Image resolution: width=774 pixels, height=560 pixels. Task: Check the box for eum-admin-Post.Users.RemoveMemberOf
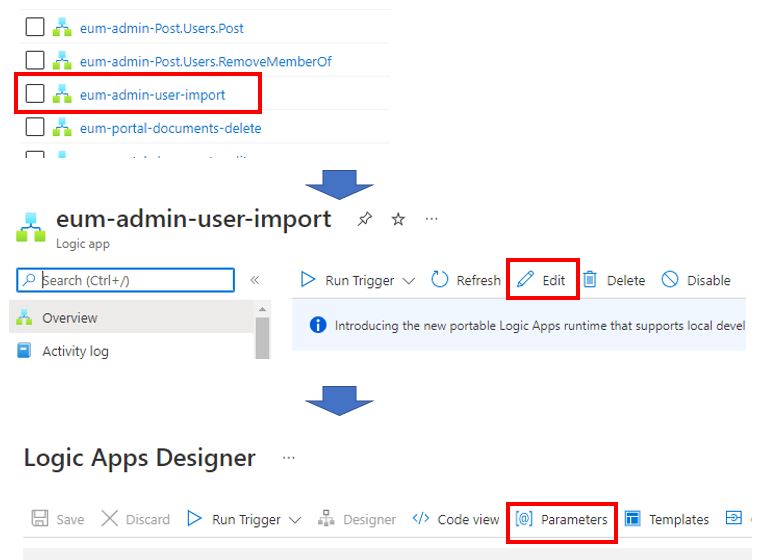coord(35,60)
